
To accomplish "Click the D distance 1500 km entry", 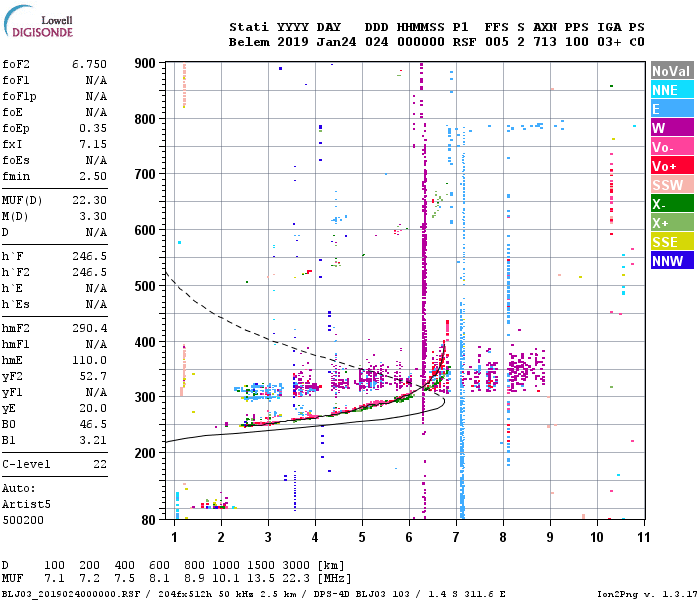I will click(x=261, y=565).
